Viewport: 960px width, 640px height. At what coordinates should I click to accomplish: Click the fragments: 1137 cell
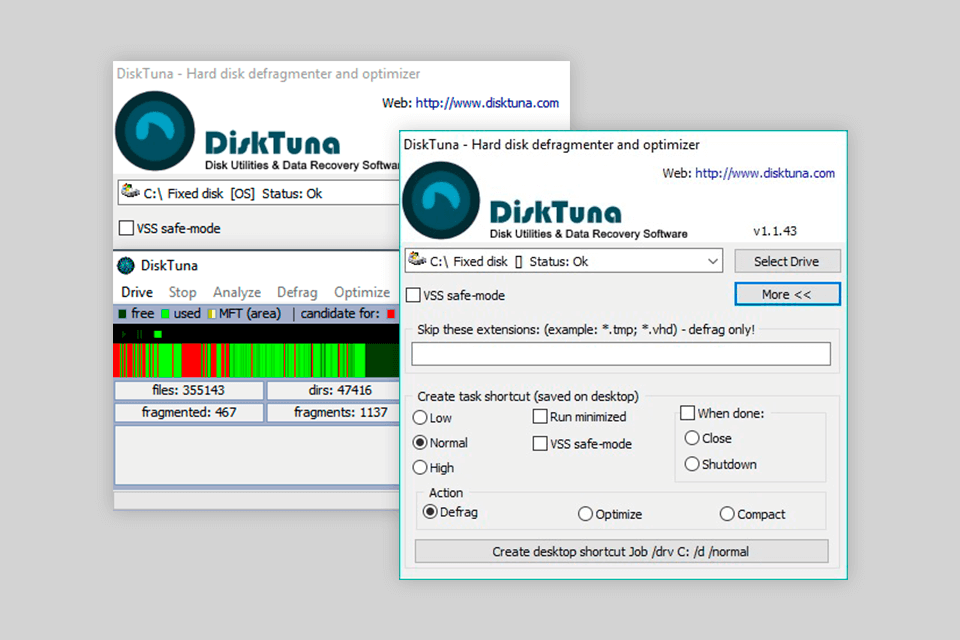[334, 412]
